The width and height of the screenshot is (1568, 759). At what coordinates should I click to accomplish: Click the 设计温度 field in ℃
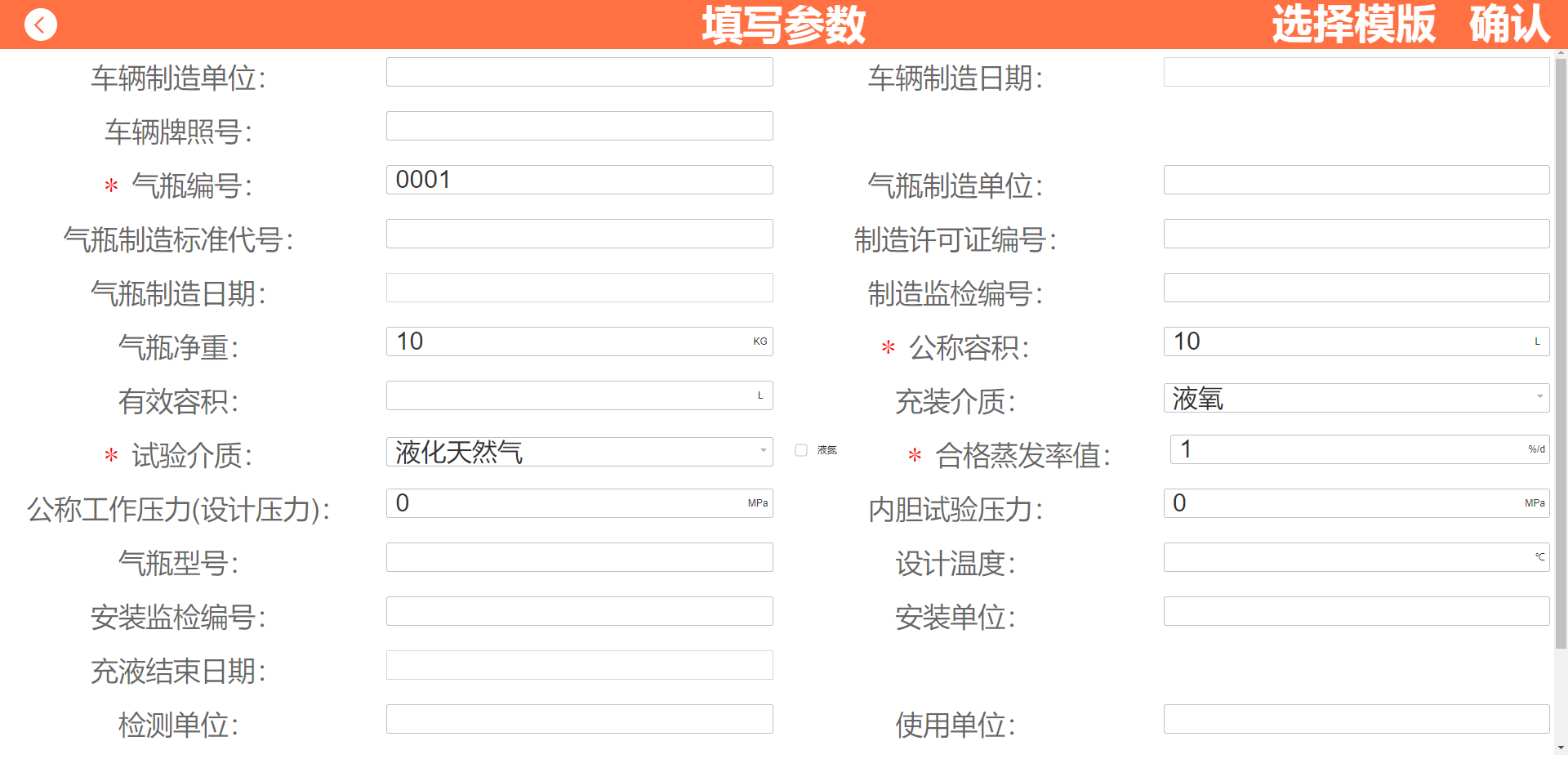tap(1356, 557)
